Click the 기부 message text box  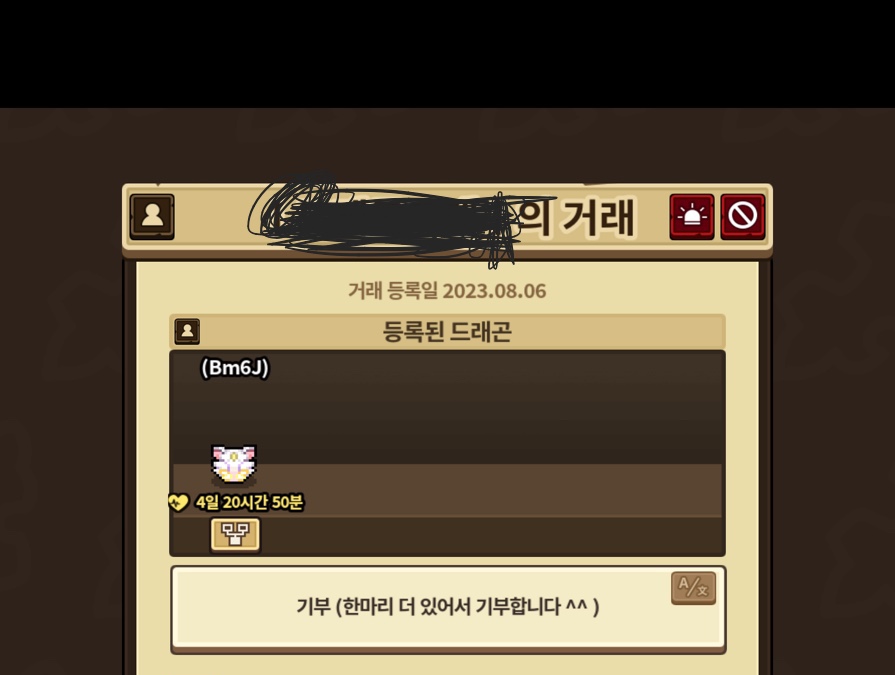(x=448, y=608)
